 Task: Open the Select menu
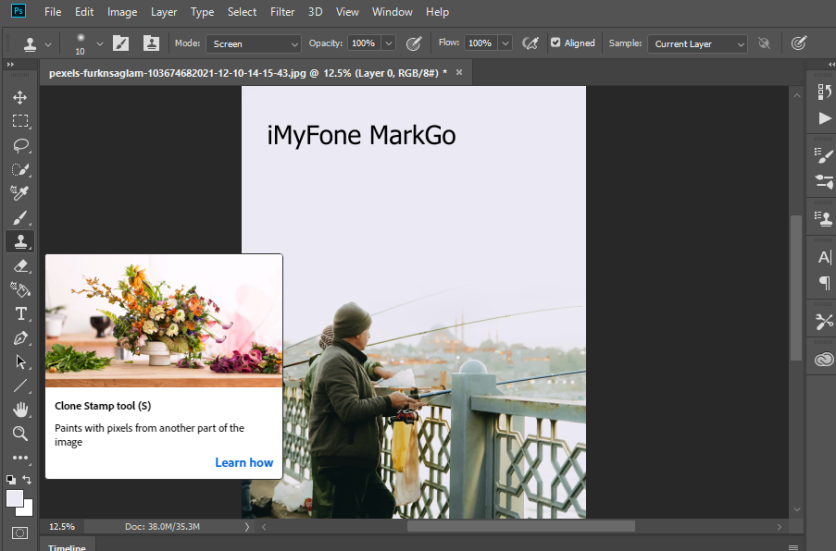pos(242,12)
